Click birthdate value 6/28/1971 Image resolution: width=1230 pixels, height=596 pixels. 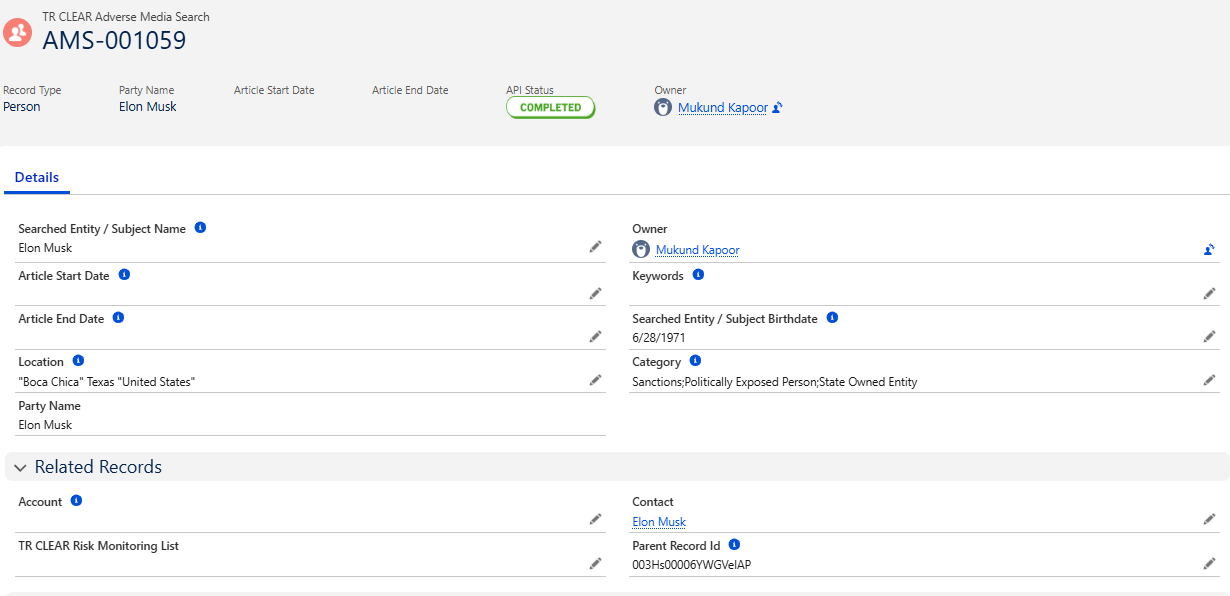(x=658, y=338)
